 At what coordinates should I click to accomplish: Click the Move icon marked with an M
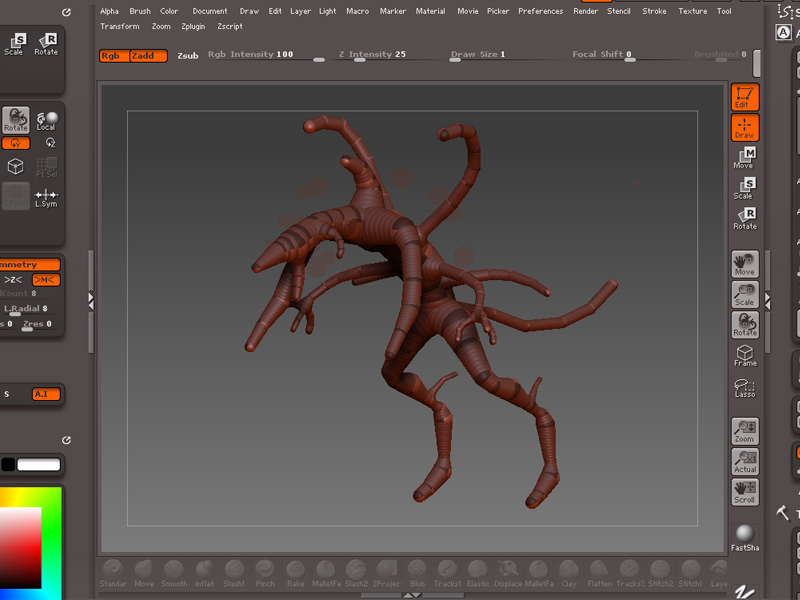tap(745, 158)
